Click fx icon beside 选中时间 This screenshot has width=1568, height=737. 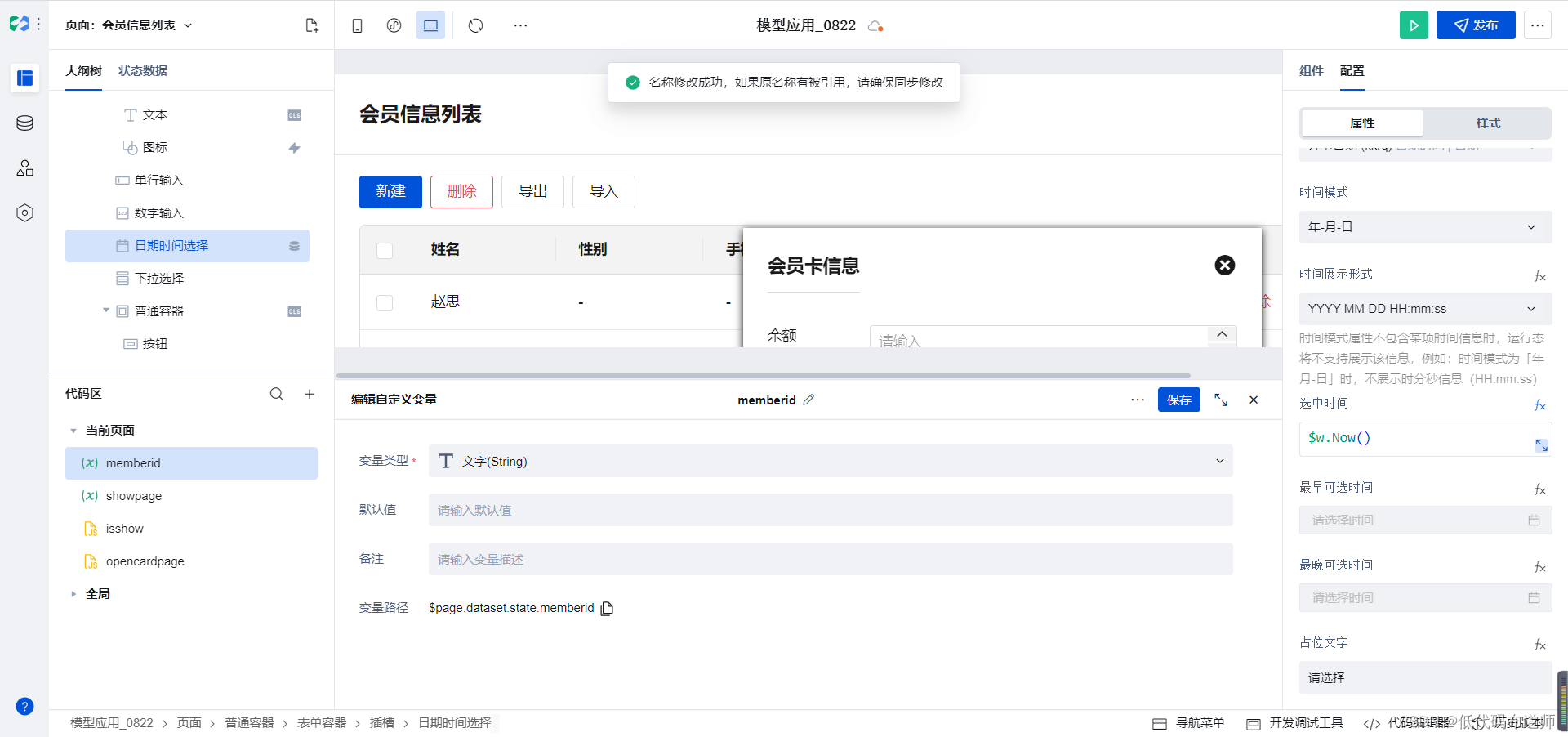1539,405
